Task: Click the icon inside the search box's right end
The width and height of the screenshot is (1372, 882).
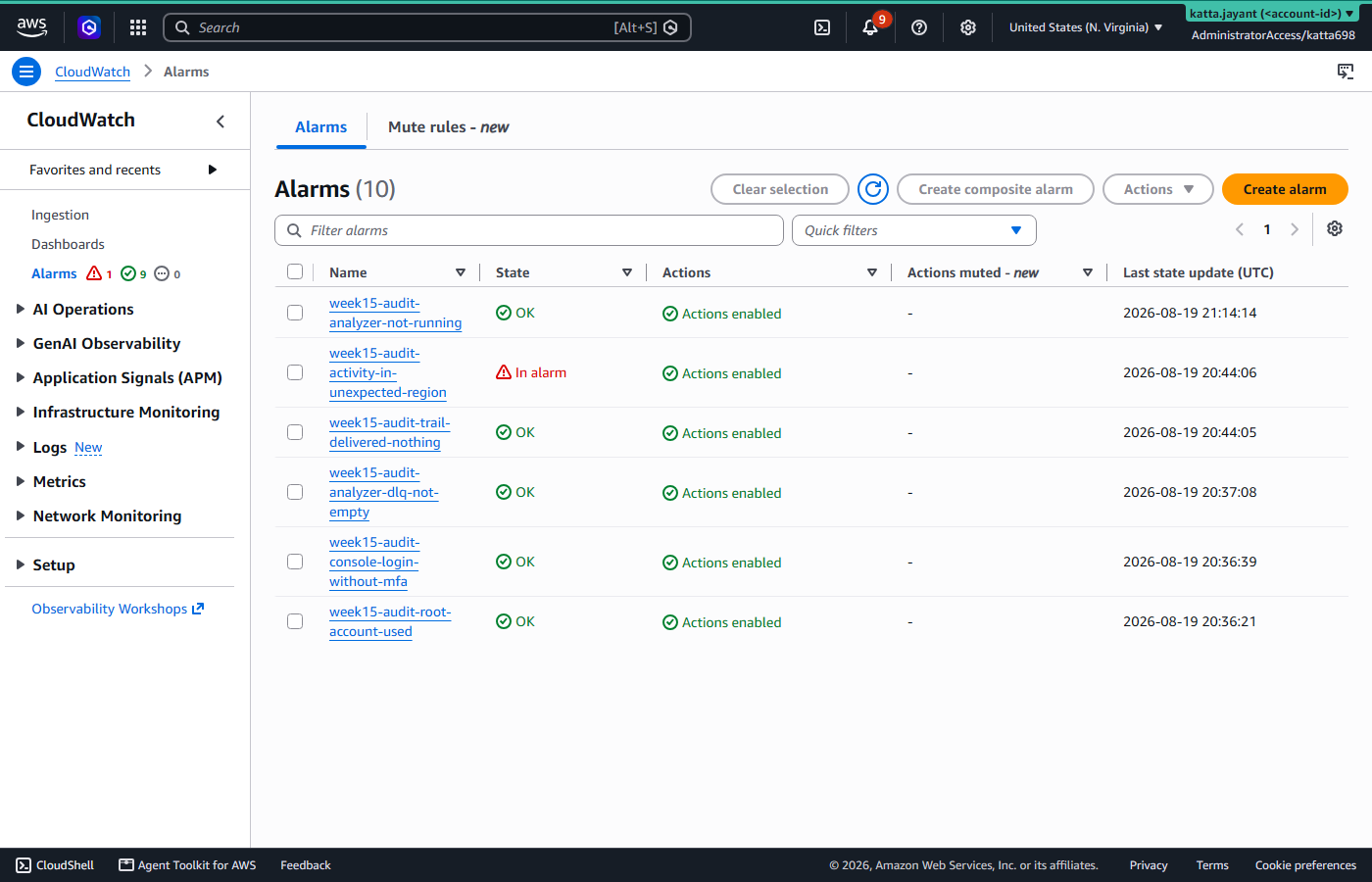Action: (670, 27)
